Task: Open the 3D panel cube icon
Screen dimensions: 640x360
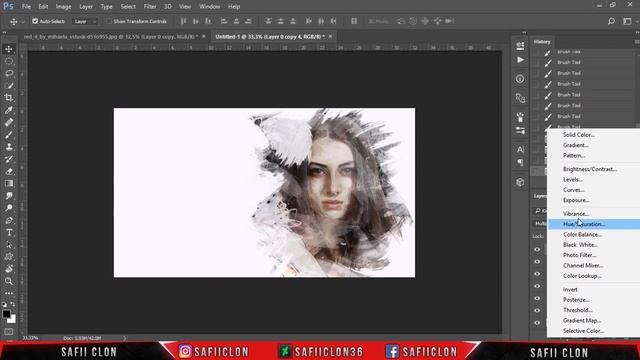Action: point(520,182)
